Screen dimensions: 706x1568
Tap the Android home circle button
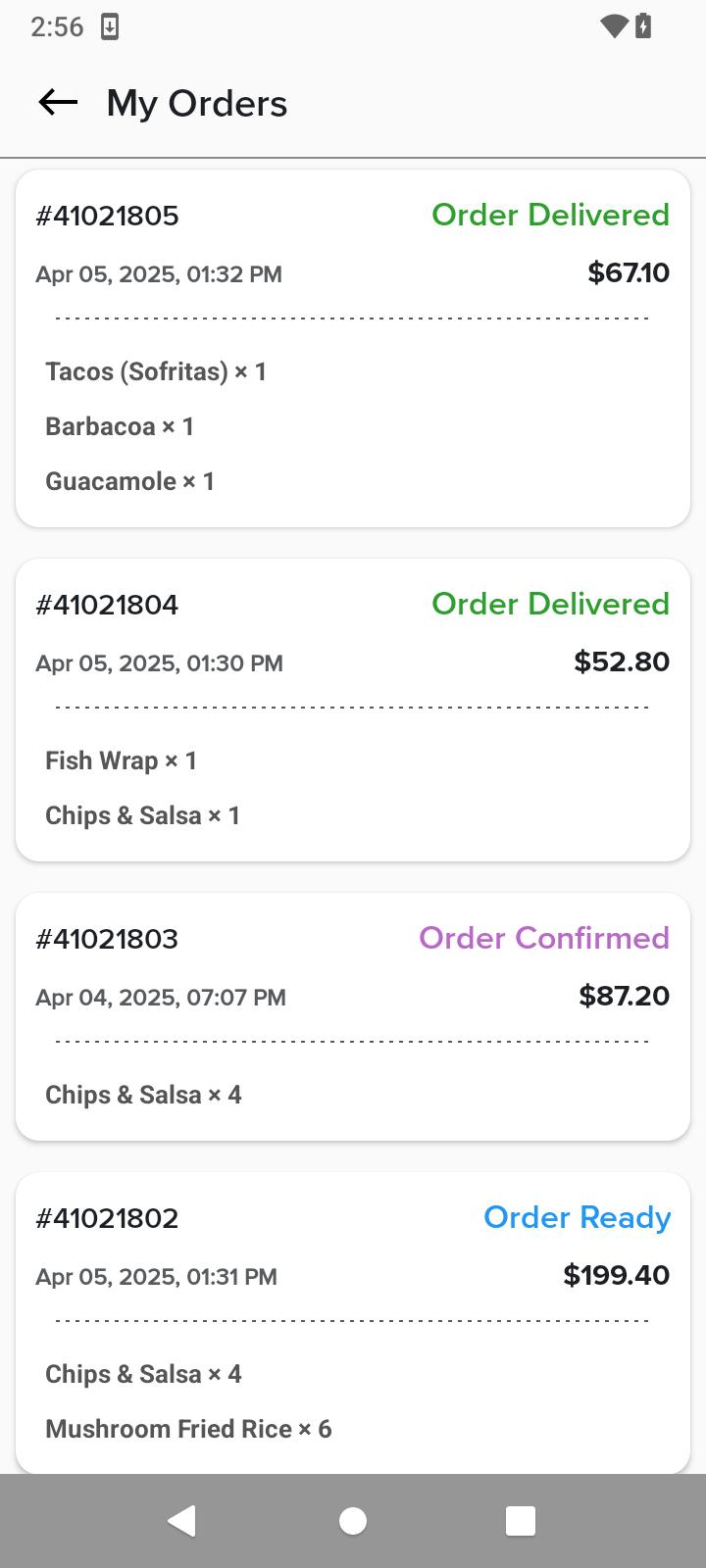click(353, 1521)
